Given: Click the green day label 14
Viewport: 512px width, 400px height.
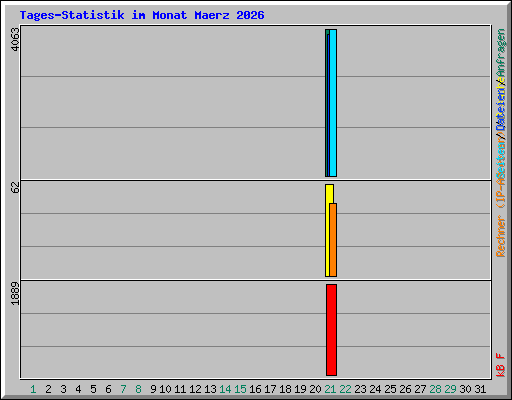Looking at the screenshot, I should (225, 389).
